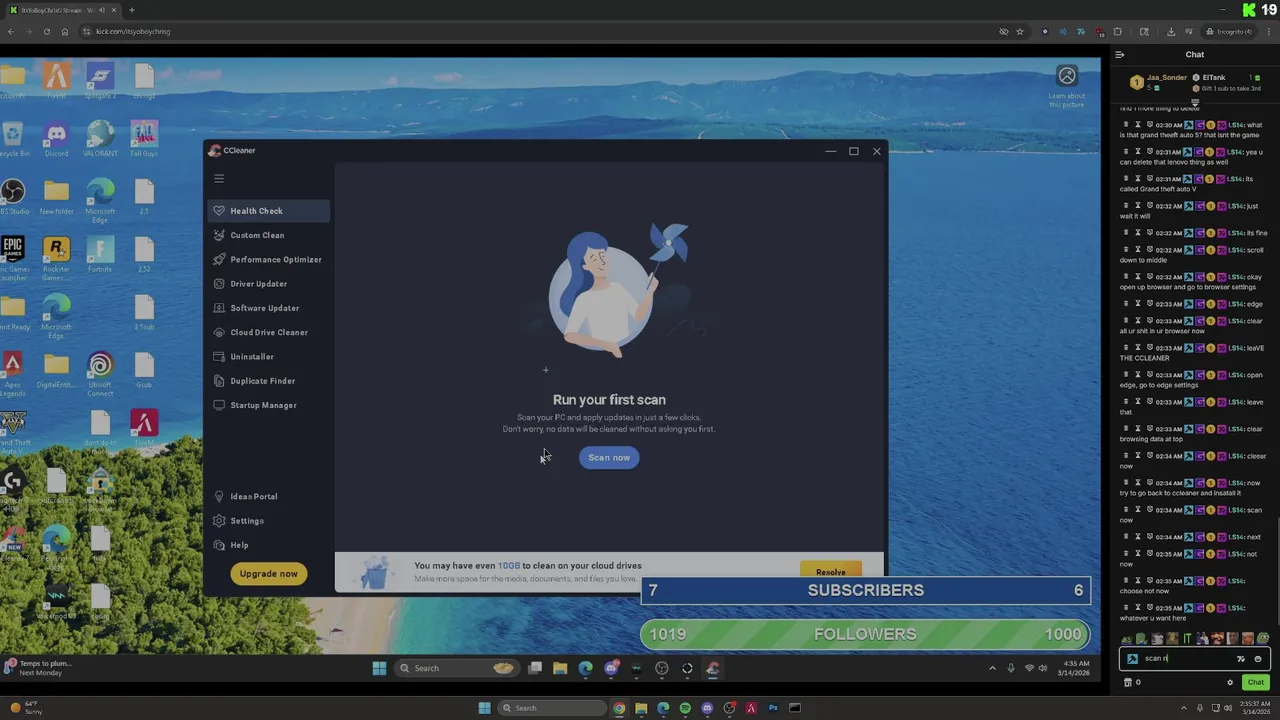
Task: Click Upgrade now in CCleaner
Action: coord(268,574)
